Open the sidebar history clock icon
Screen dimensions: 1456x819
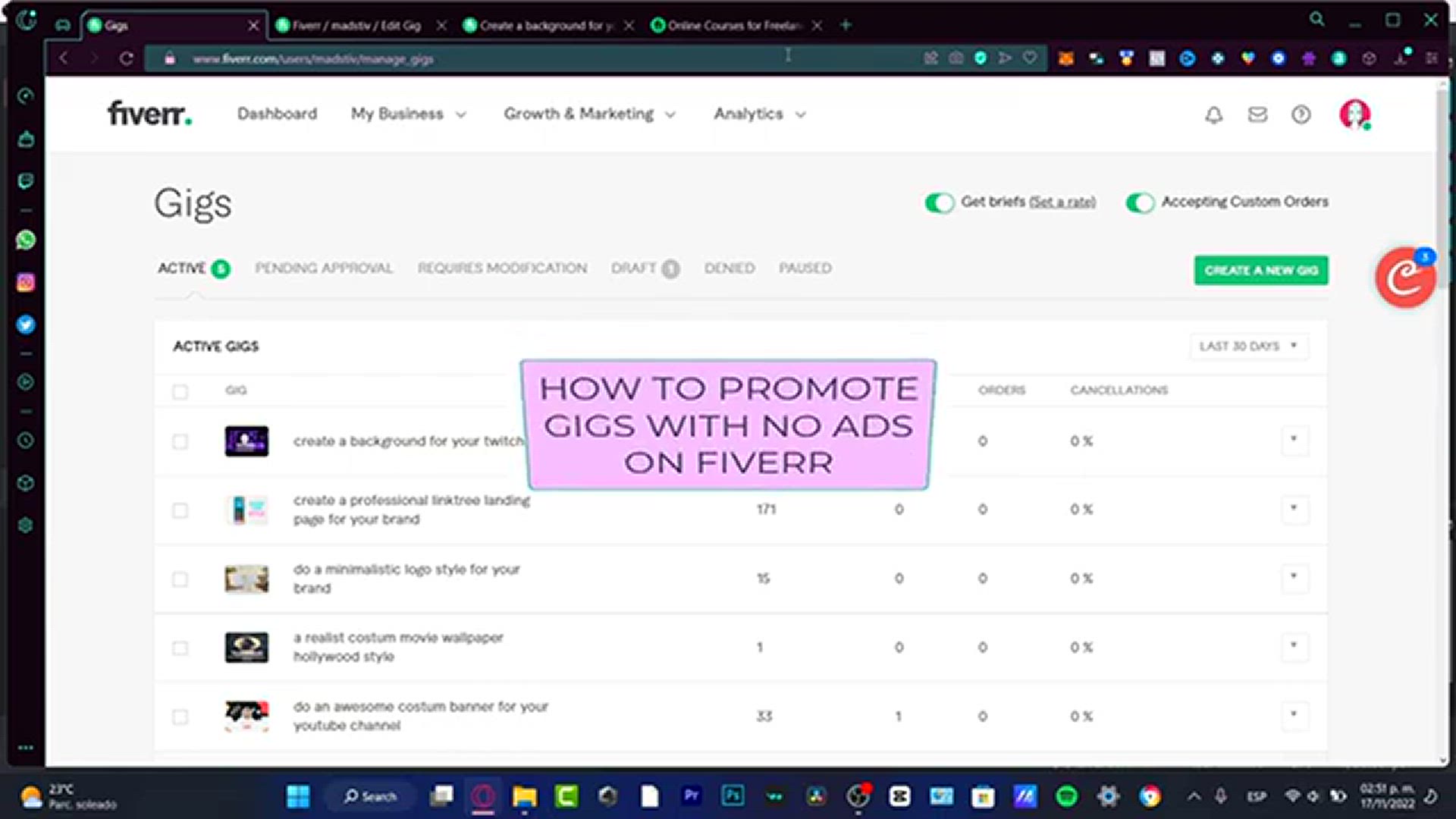click(26, 440)
